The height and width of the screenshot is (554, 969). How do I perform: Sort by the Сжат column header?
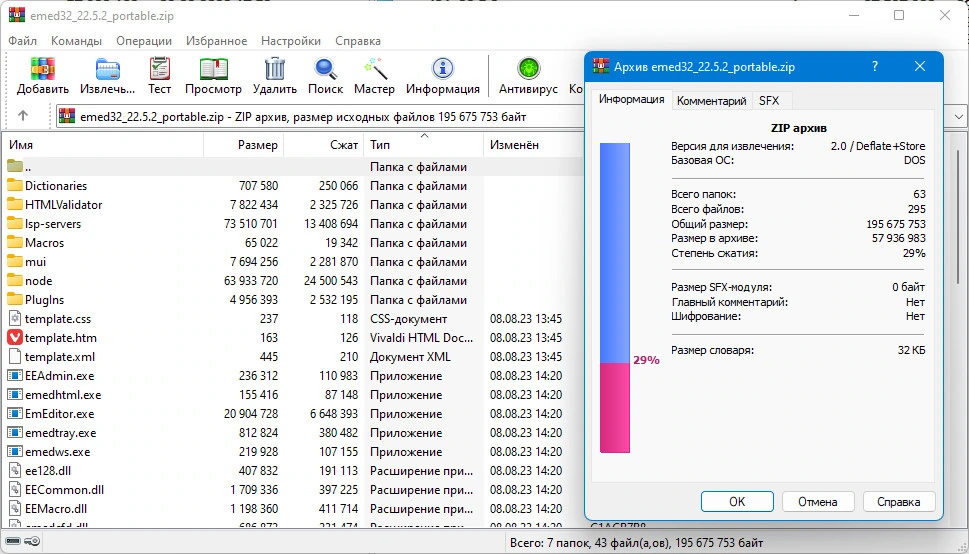point(323,145)
